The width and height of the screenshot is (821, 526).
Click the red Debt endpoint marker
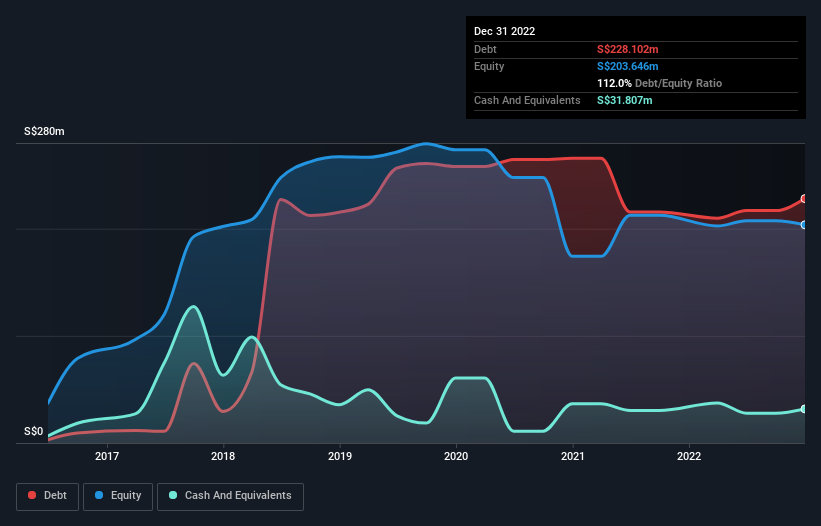click(804, 199)
